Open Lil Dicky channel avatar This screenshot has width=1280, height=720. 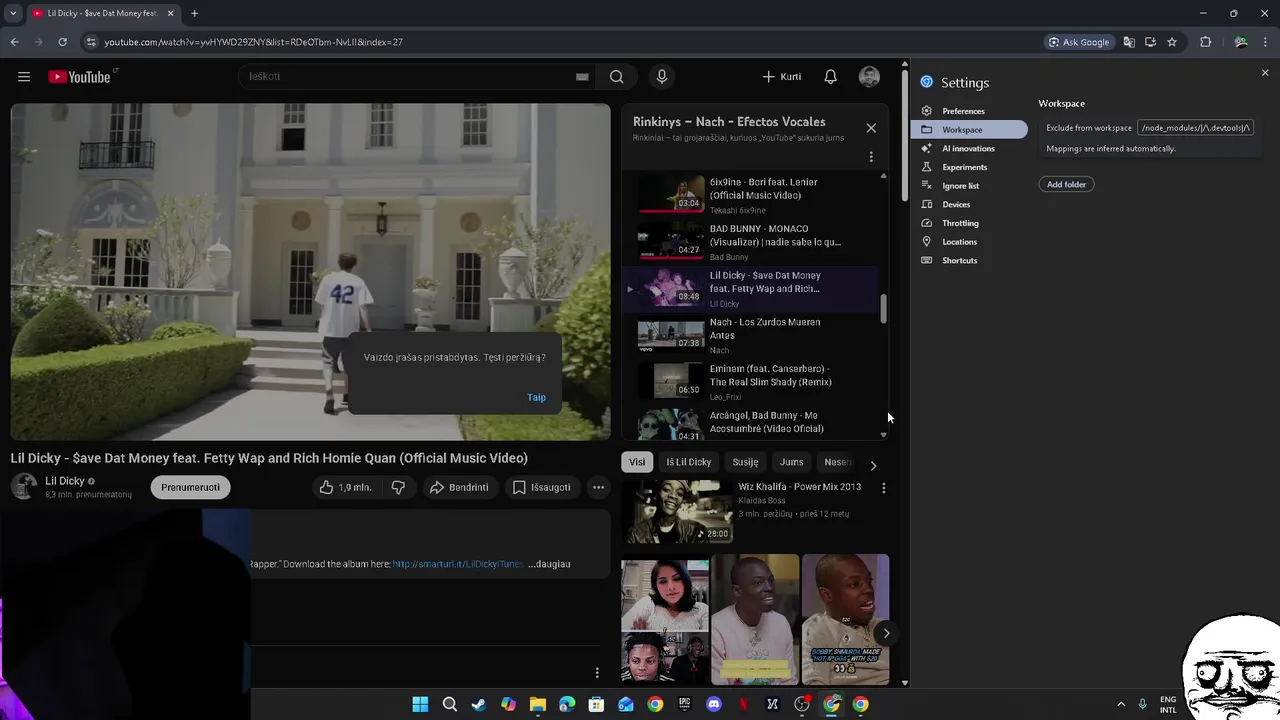pyautogui.click(x=24, y=487)
